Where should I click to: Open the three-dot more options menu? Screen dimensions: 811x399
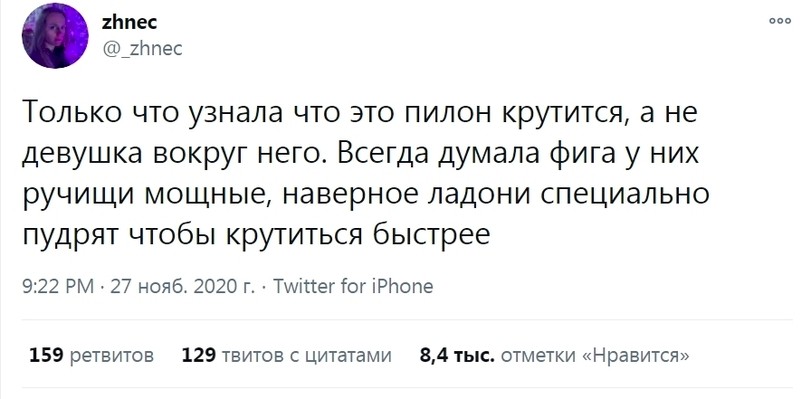779,21
